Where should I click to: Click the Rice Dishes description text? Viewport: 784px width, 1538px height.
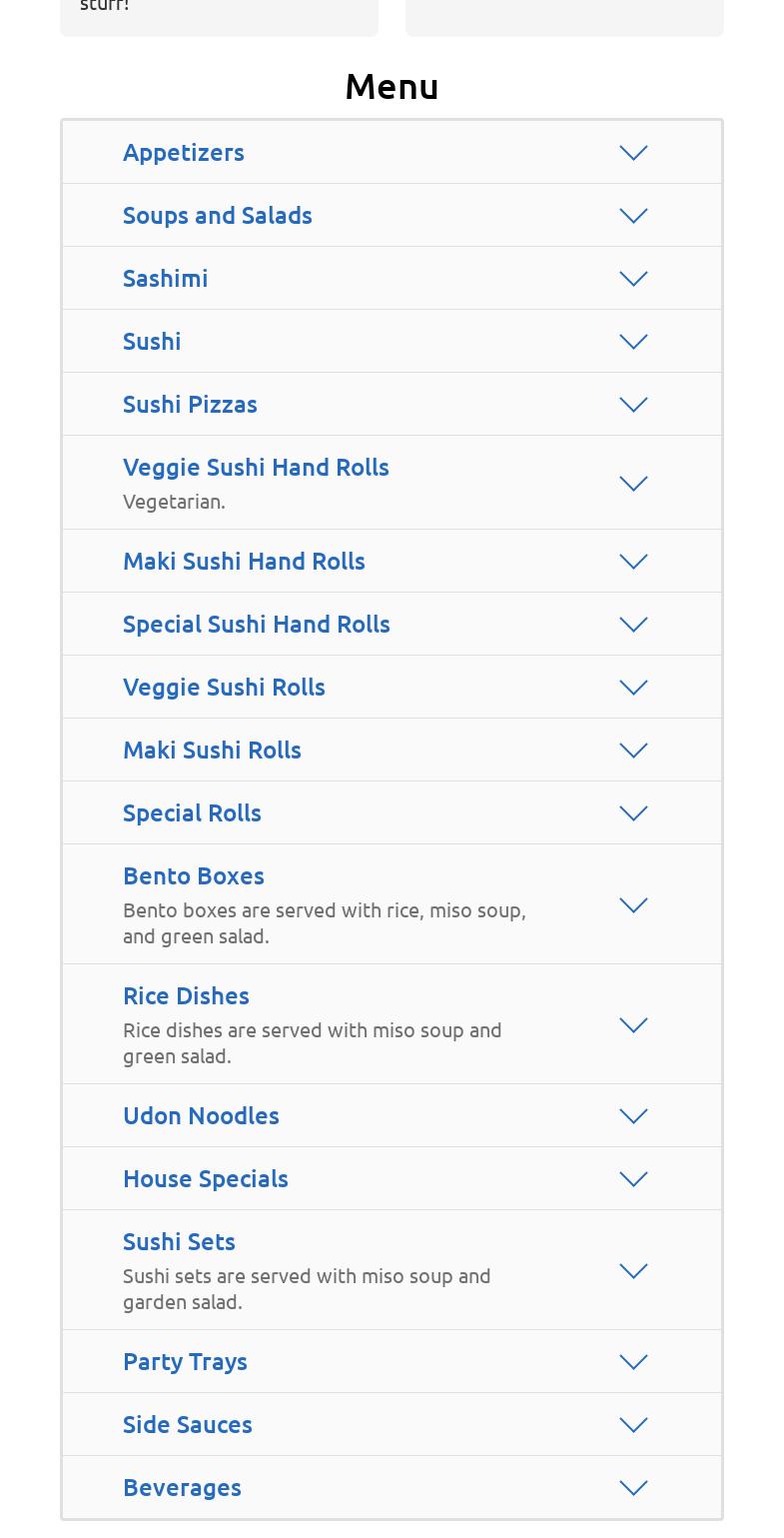point(312,1043)
